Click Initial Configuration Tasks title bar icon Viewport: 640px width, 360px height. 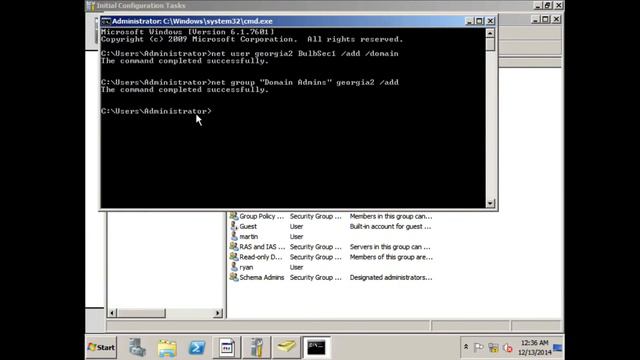pyautogui.click(x=91, y=6)
